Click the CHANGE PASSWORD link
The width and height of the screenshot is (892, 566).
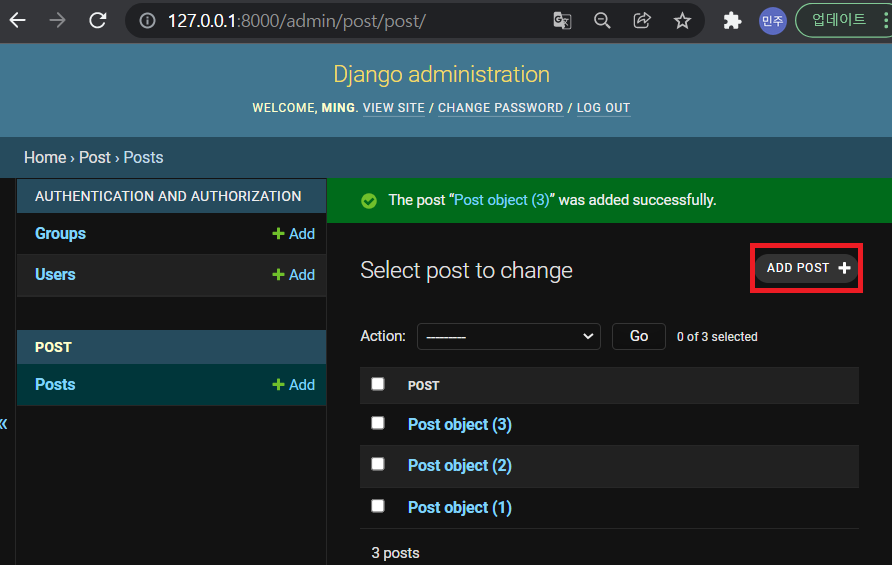click(x=500, y=108)
